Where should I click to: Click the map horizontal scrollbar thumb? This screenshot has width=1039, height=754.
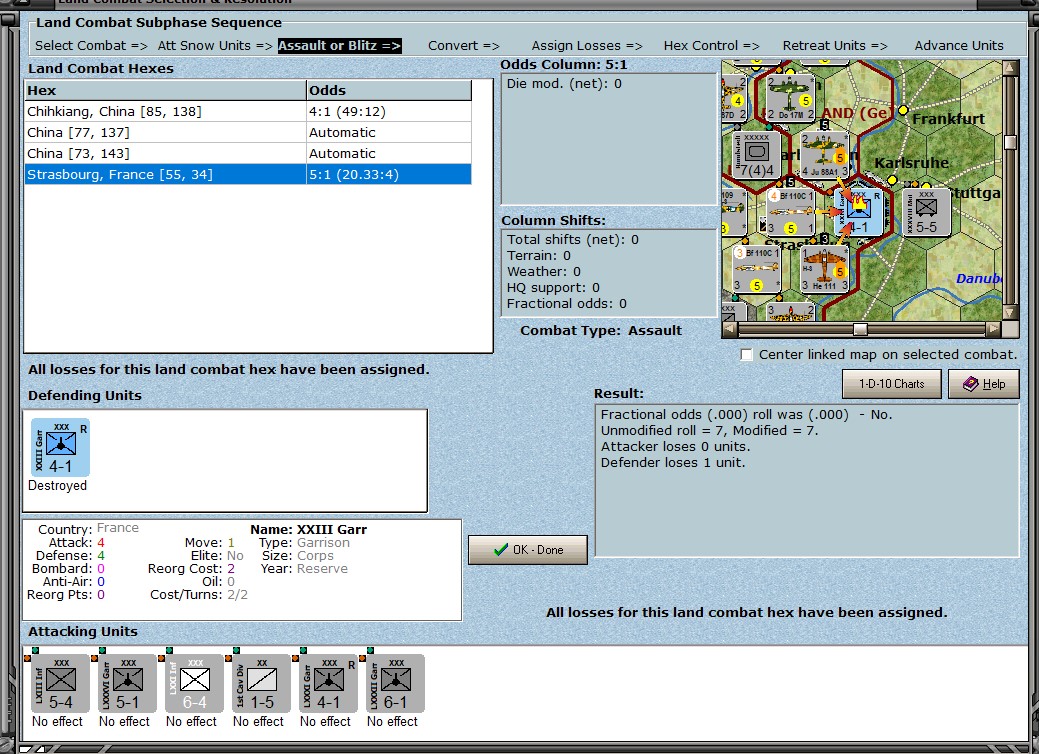[859, 329]
